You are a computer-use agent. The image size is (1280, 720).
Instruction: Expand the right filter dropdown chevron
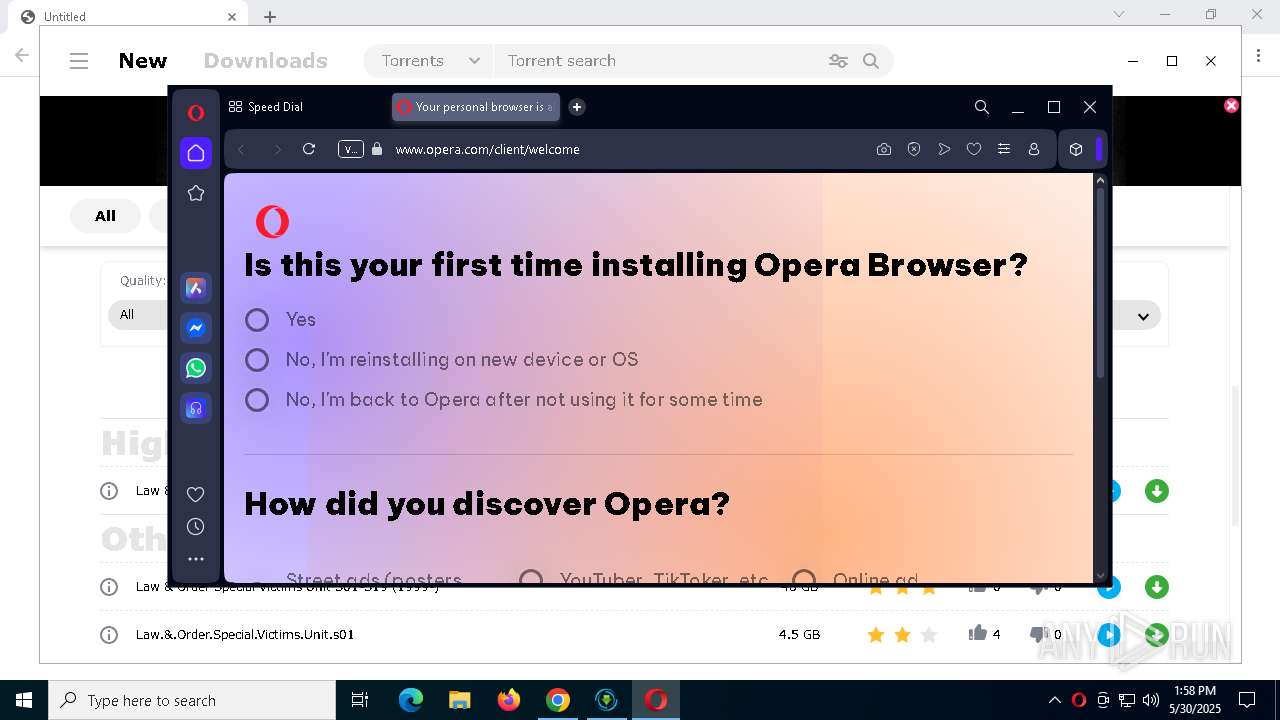click(x=1143, y=316)
